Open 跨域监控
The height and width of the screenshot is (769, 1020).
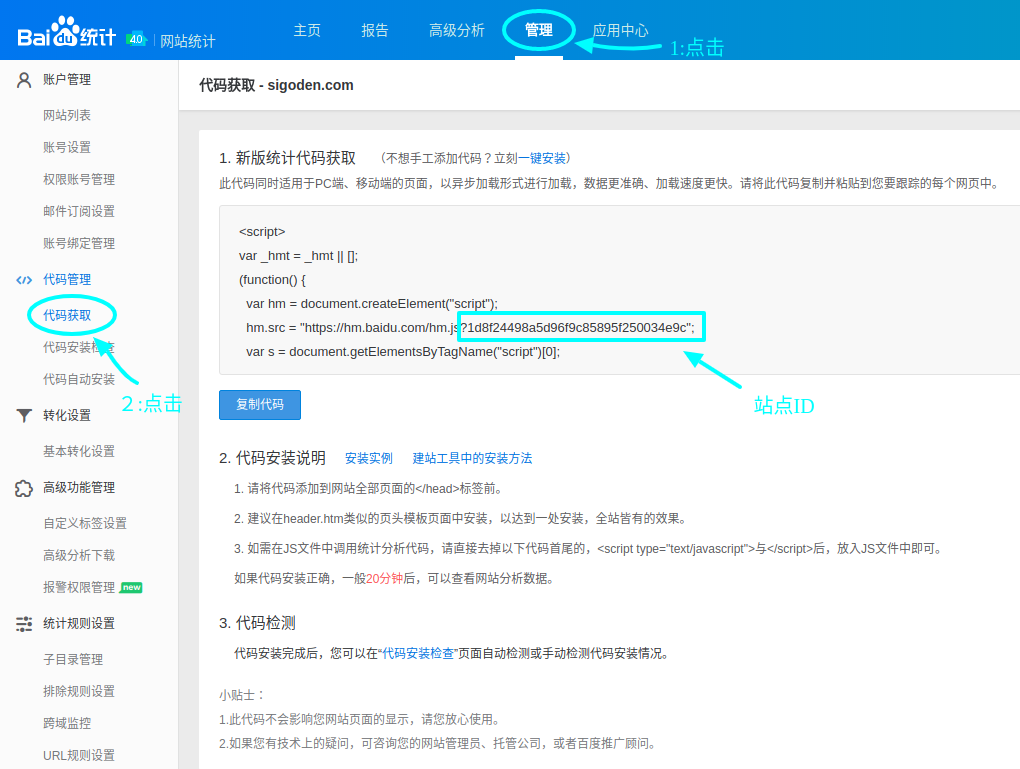pos(67,723)
